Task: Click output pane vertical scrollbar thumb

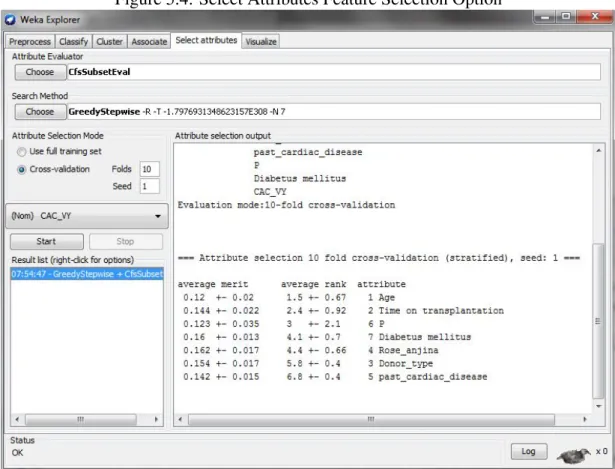Action: [598, 321]
